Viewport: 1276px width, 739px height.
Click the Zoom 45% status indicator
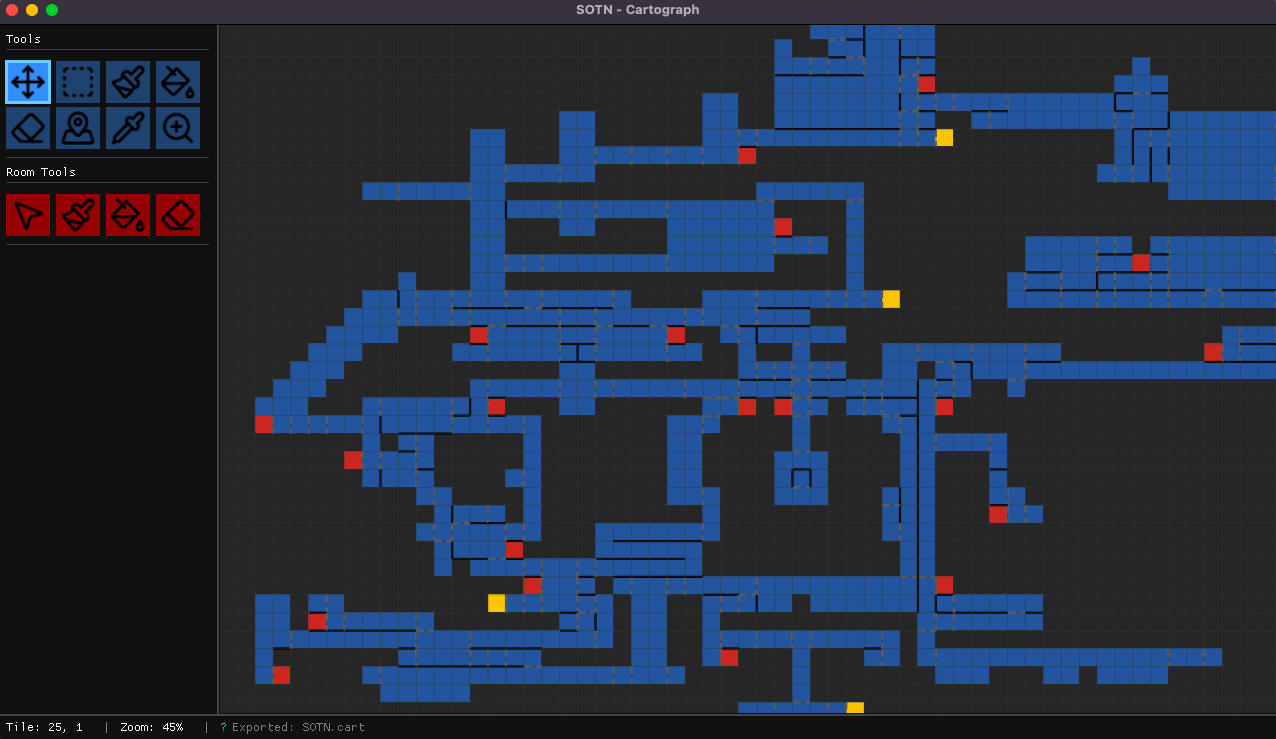click(x=152, y=727)
